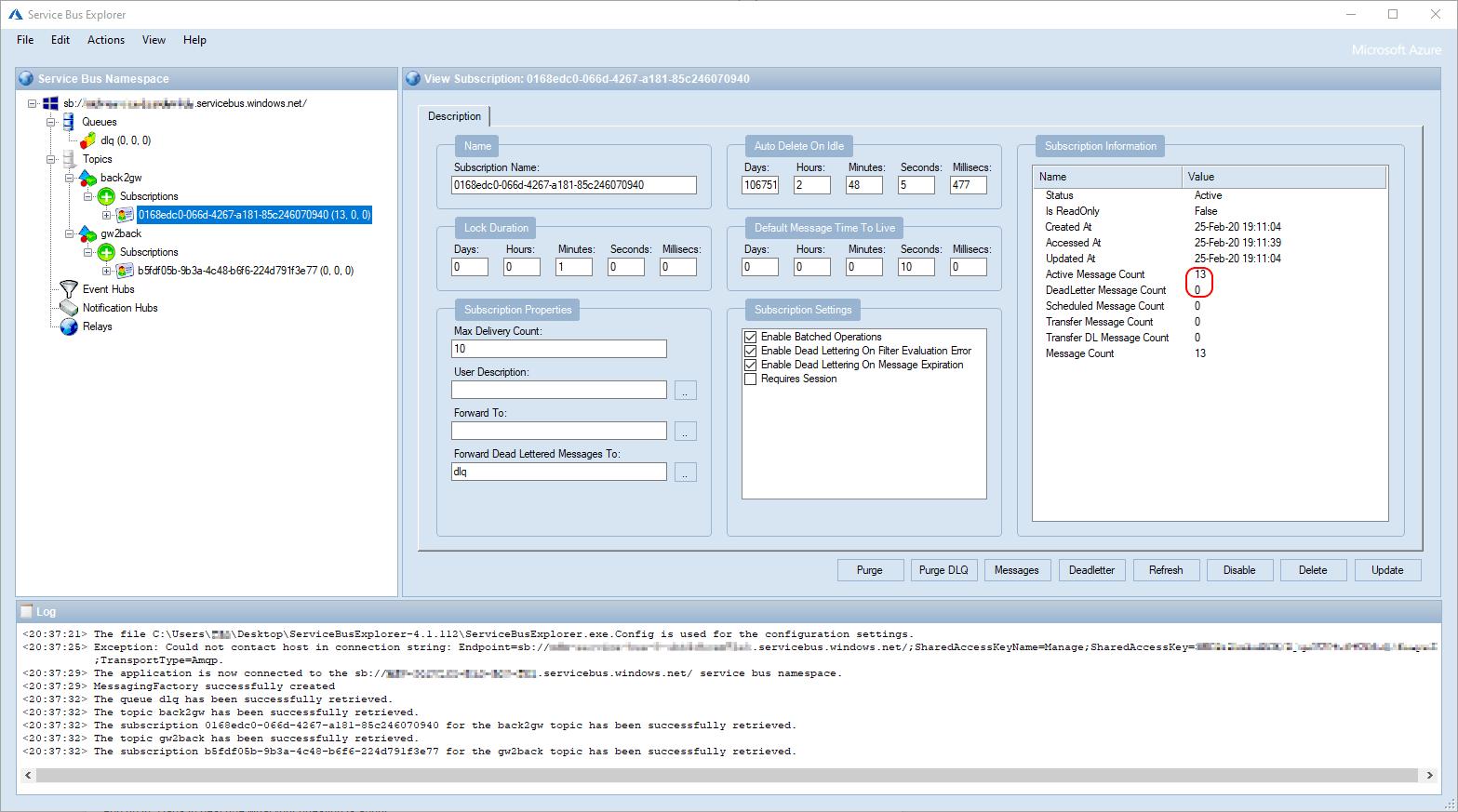
Task: Click the Log horizontal scrollbar track
Action: [728, 775]
